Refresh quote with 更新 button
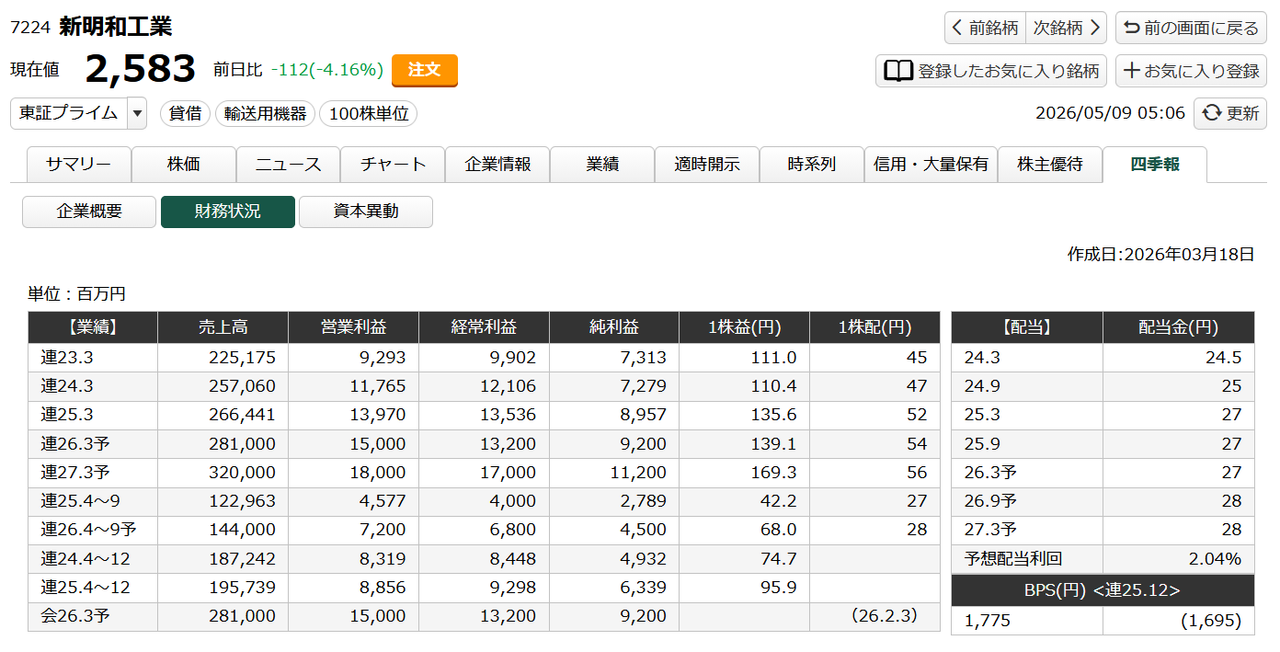Image resolution: width=1280 pixels, height=652 pixels. coord(1231,113)
